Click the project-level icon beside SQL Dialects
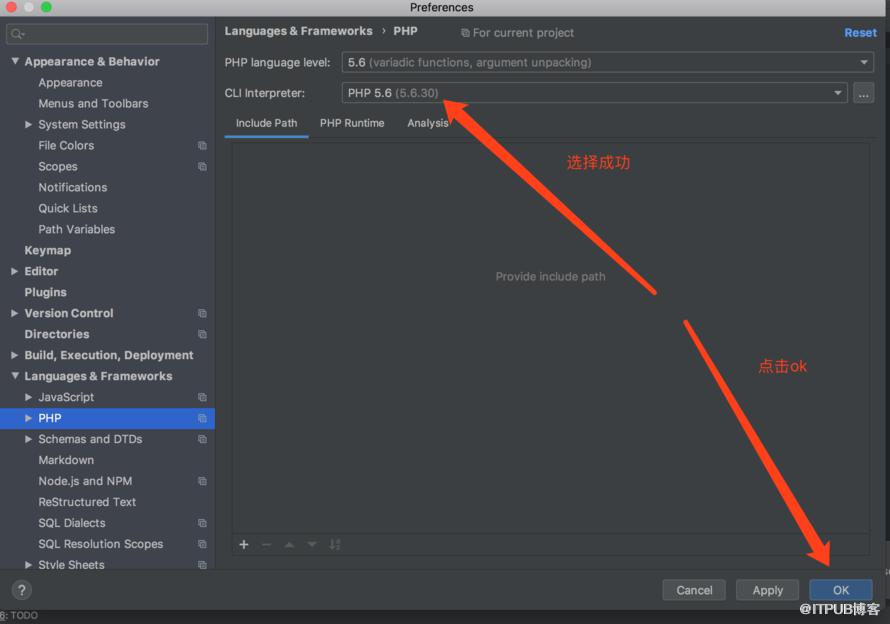This screenshot has width=890, height=624. tap(202, 523)
